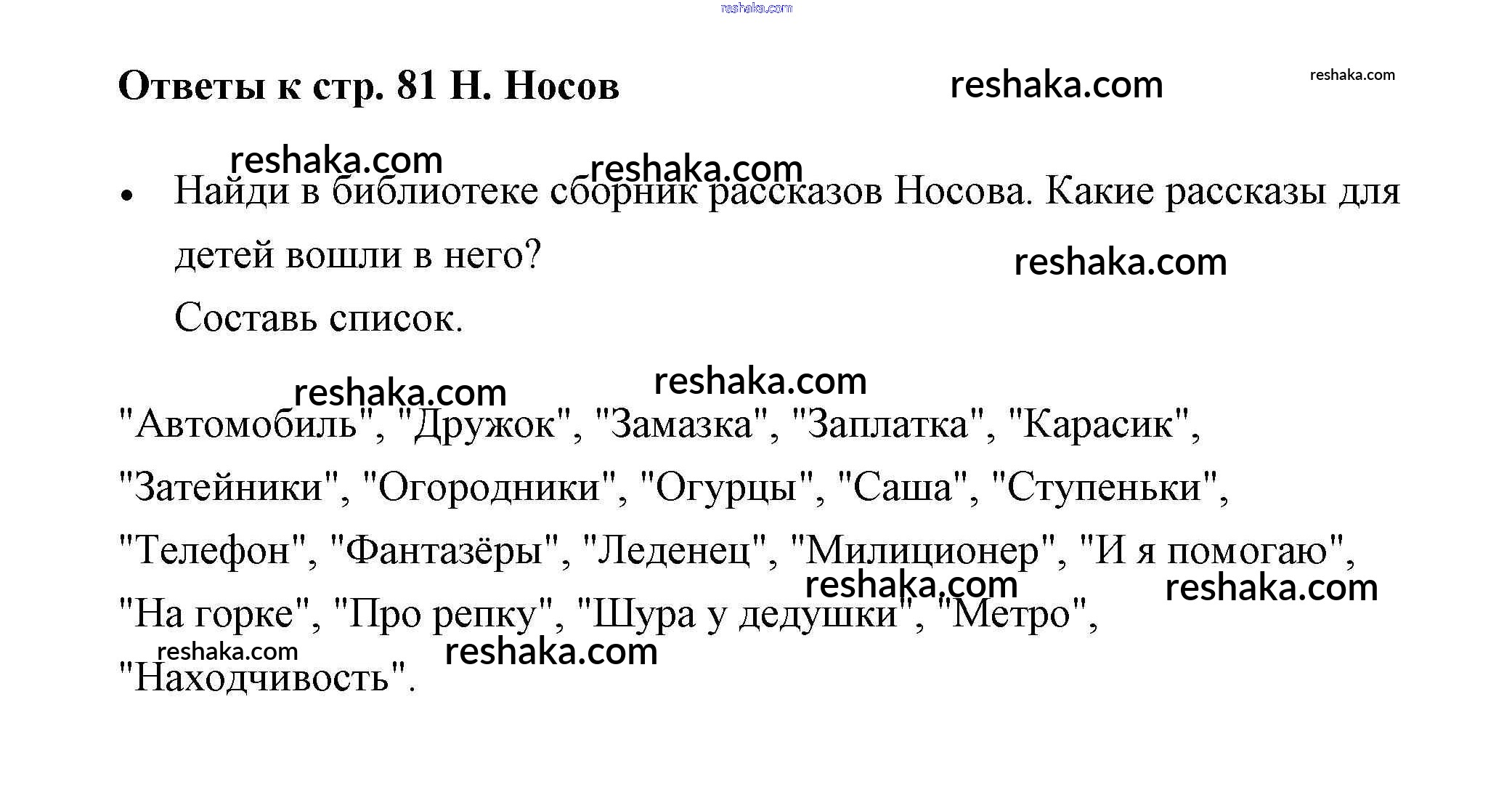
Task: Select the story title "Карасик"
Action: pyautogui.click(x=1099, y=424)
